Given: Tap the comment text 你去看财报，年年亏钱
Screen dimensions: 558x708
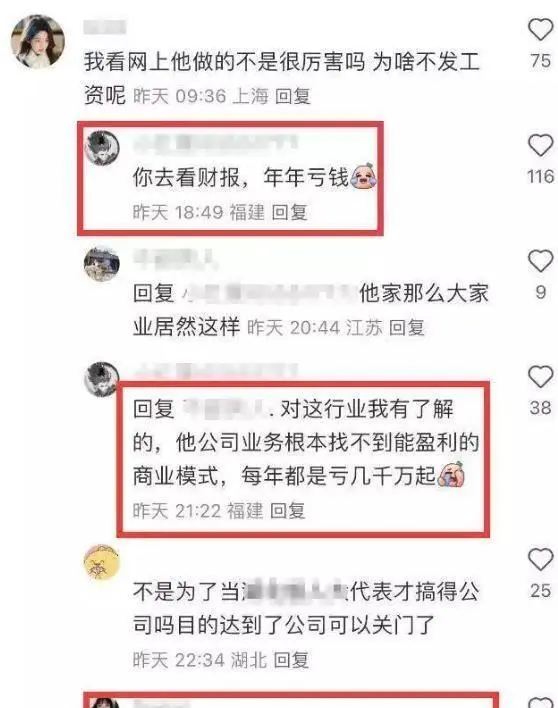Looking at the screenshot, I should 240,177.
